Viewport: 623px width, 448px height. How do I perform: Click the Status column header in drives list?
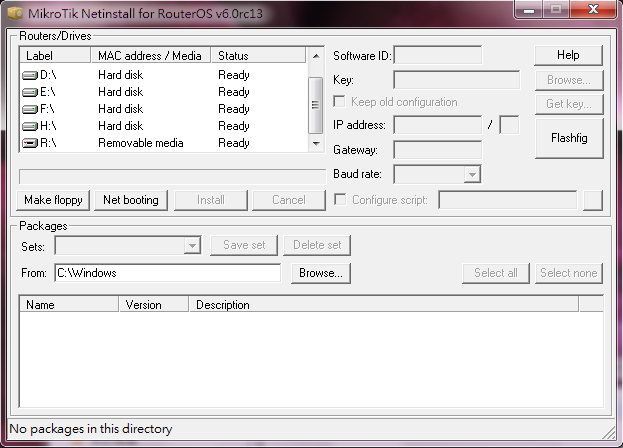click(x=258, y=56)
